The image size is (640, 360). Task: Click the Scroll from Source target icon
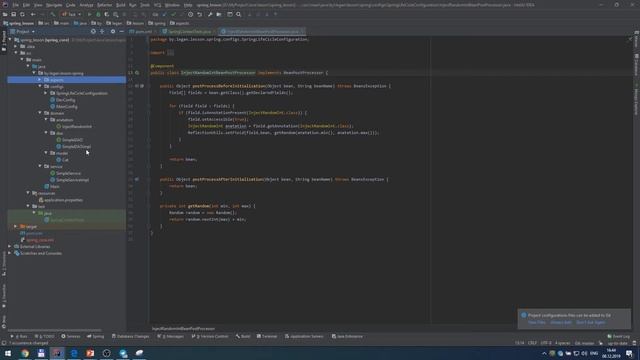tap(93, 31)
